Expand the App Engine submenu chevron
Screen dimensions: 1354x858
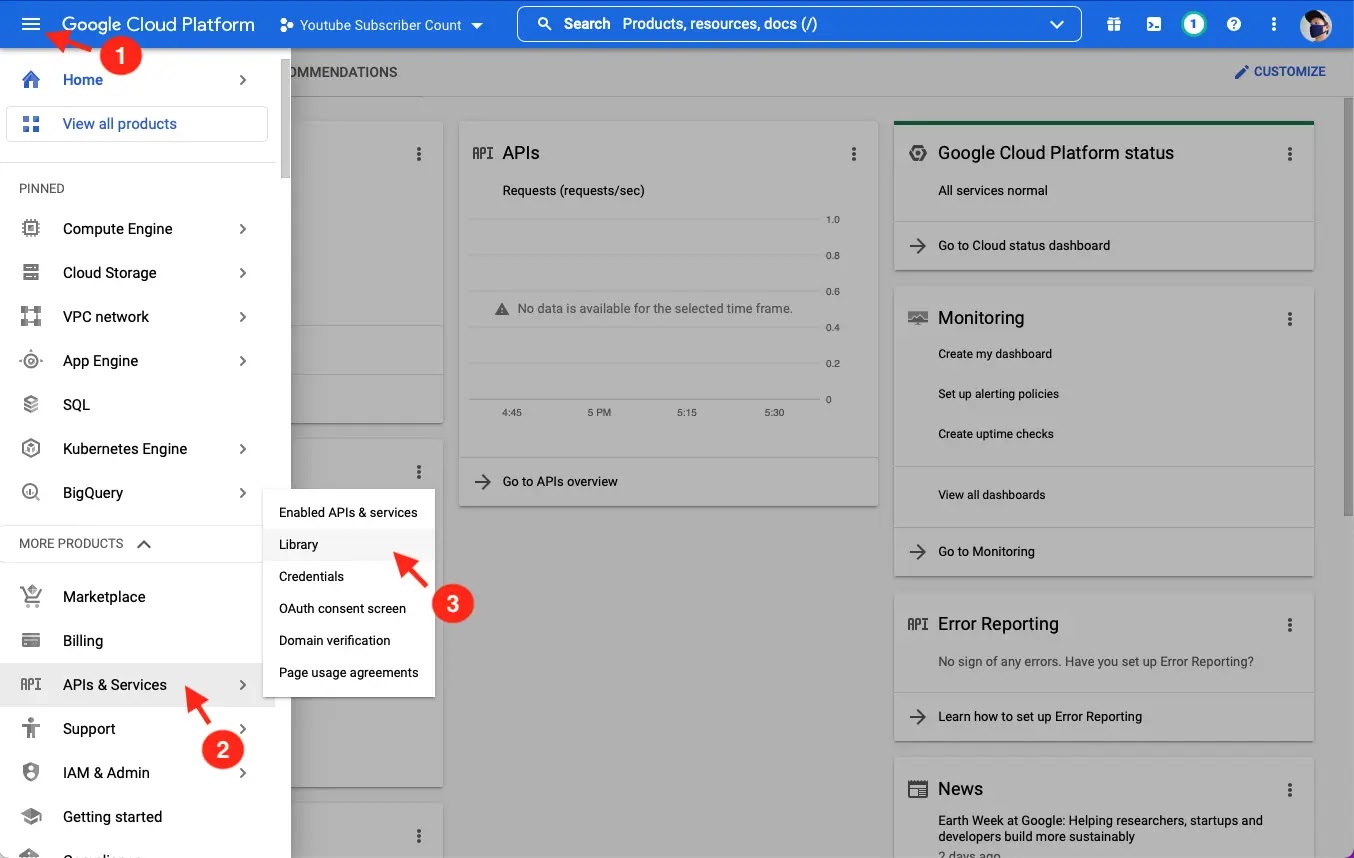(x=243, y=361)
